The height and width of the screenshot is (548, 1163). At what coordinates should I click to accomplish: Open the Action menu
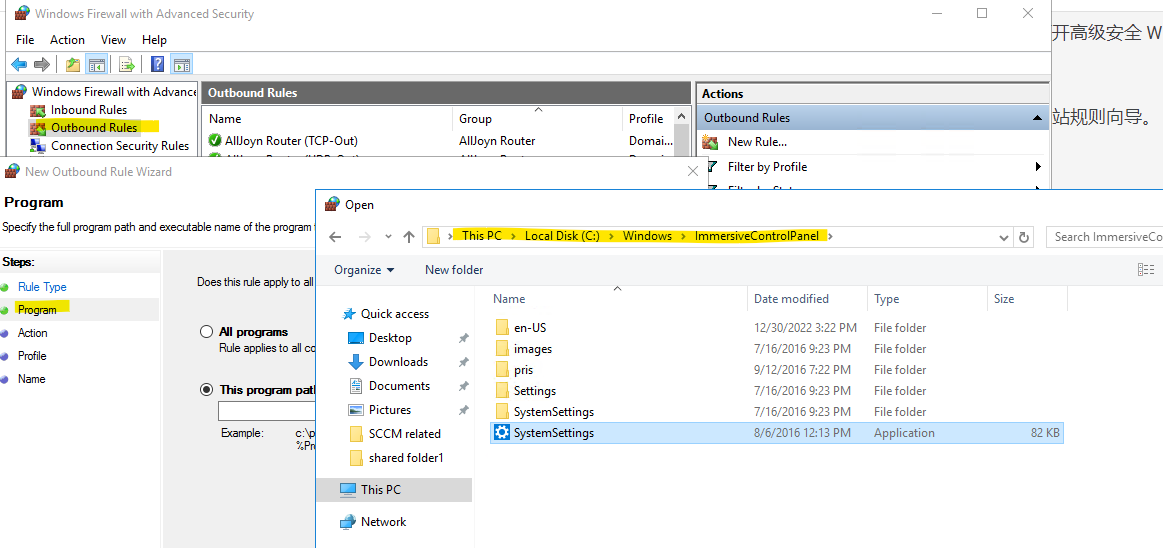(x=67, y=40)
